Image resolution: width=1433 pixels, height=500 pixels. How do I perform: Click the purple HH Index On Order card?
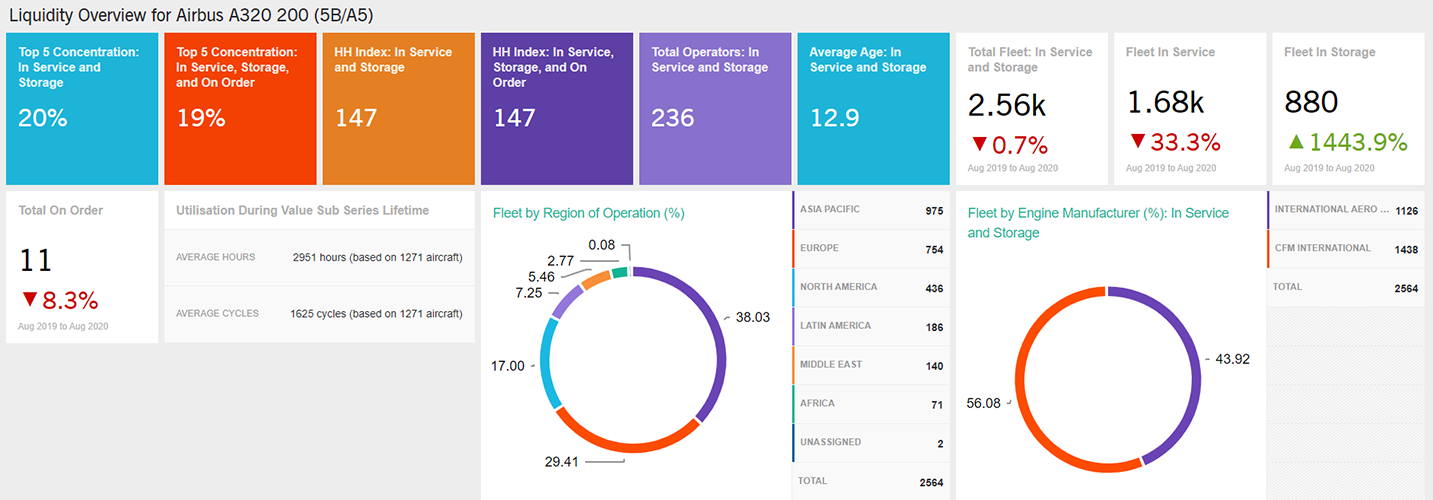557,109
